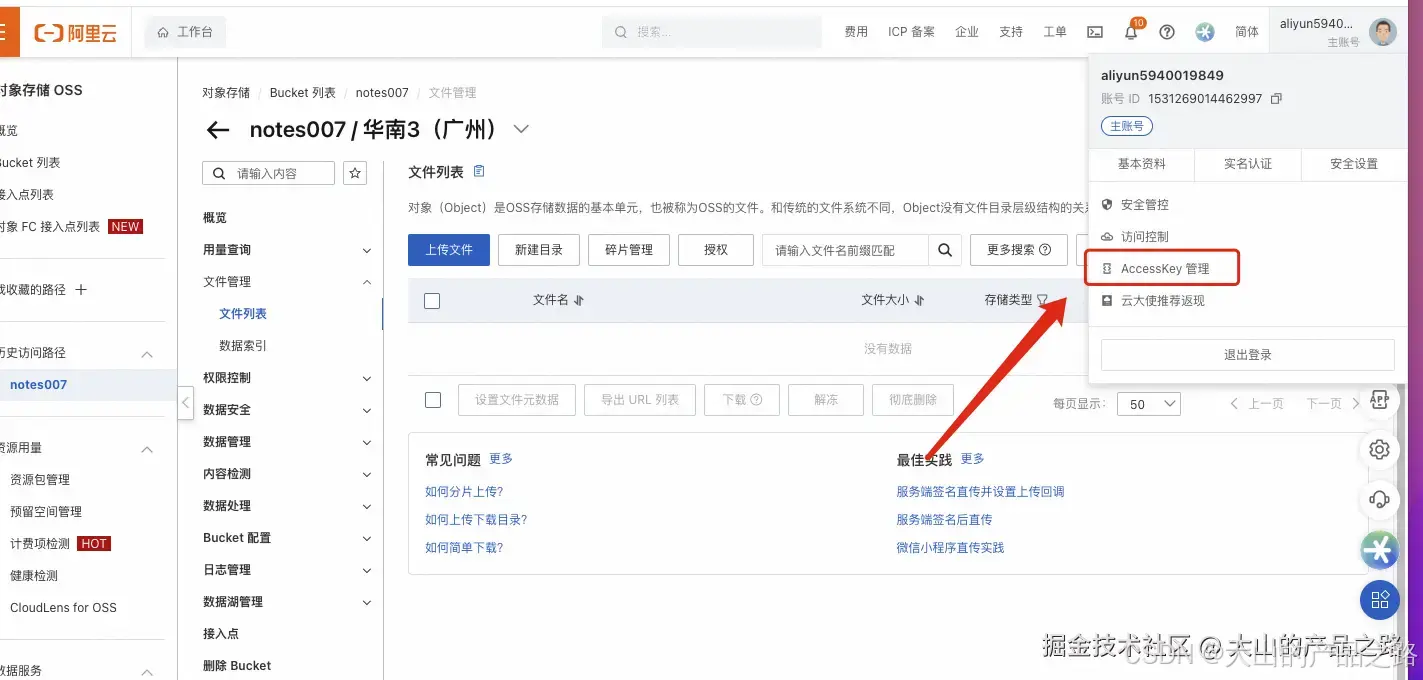
Task: Open the 费用 top menu
Action: (x=856, y=32)
